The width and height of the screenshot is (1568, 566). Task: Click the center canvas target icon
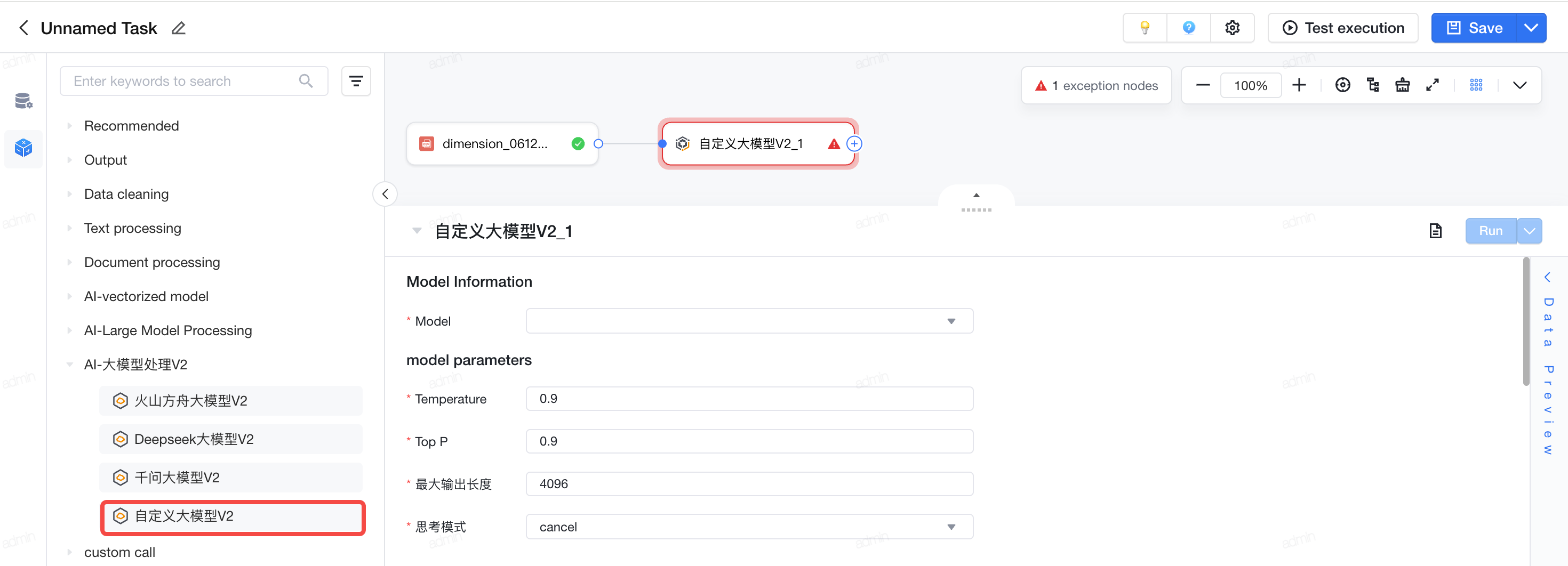click(x=1342, y=85)
